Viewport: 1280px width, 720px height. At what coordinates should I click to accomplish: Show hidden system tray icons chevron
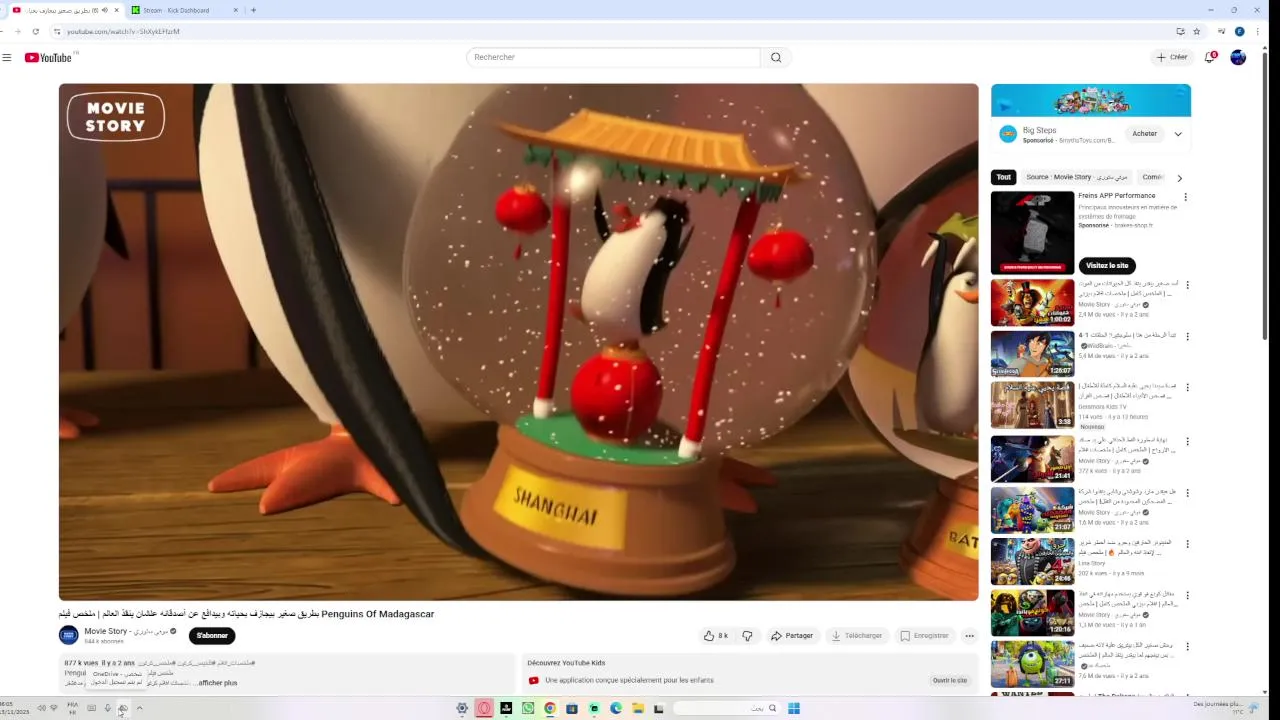point(139,708)
